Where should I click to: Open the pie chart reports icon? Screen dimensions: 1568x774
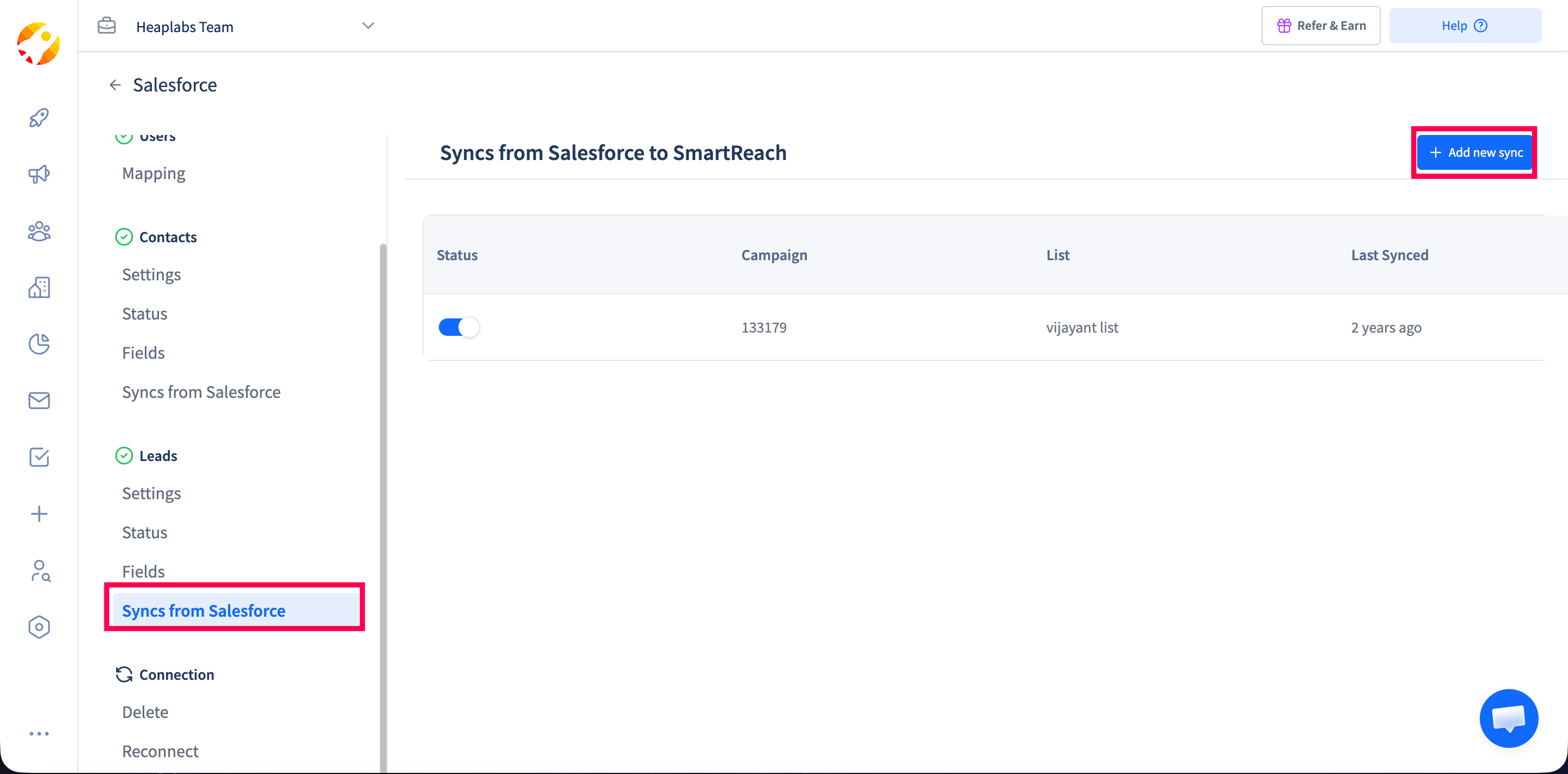tap(39, 344)
